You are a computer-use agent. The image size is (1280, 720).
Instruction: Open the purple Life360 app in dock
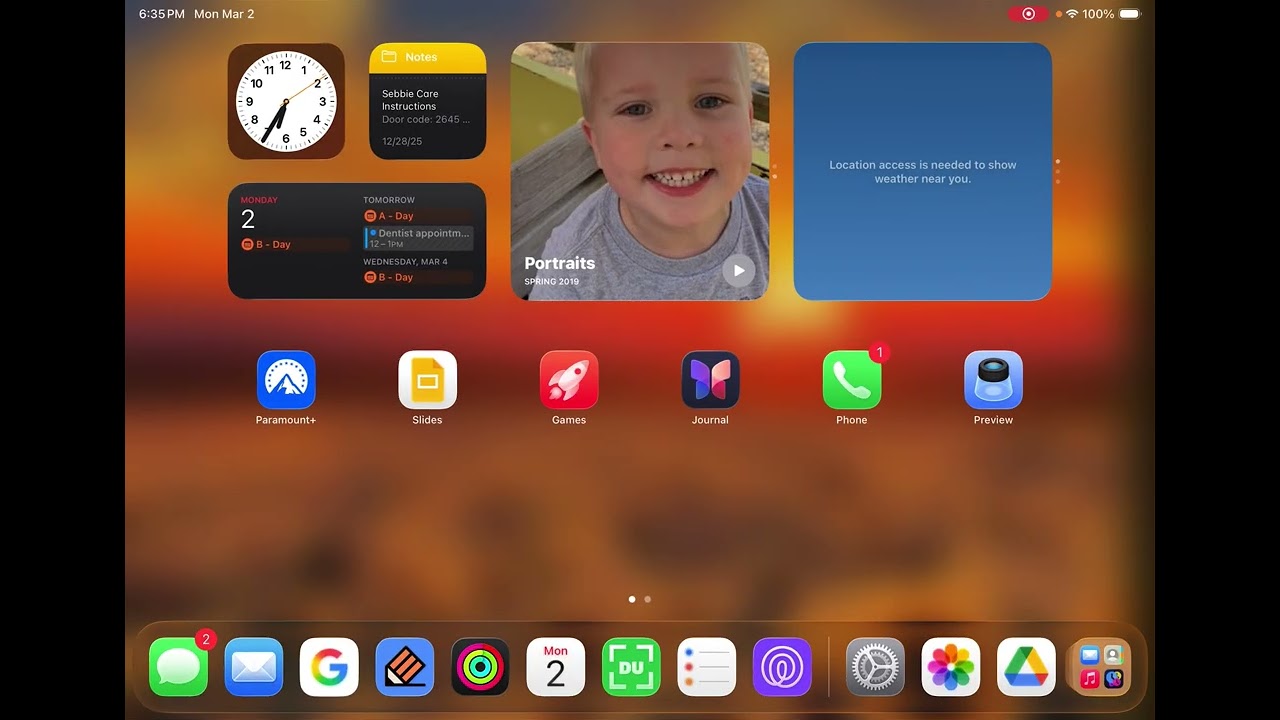tap(782, 667)
